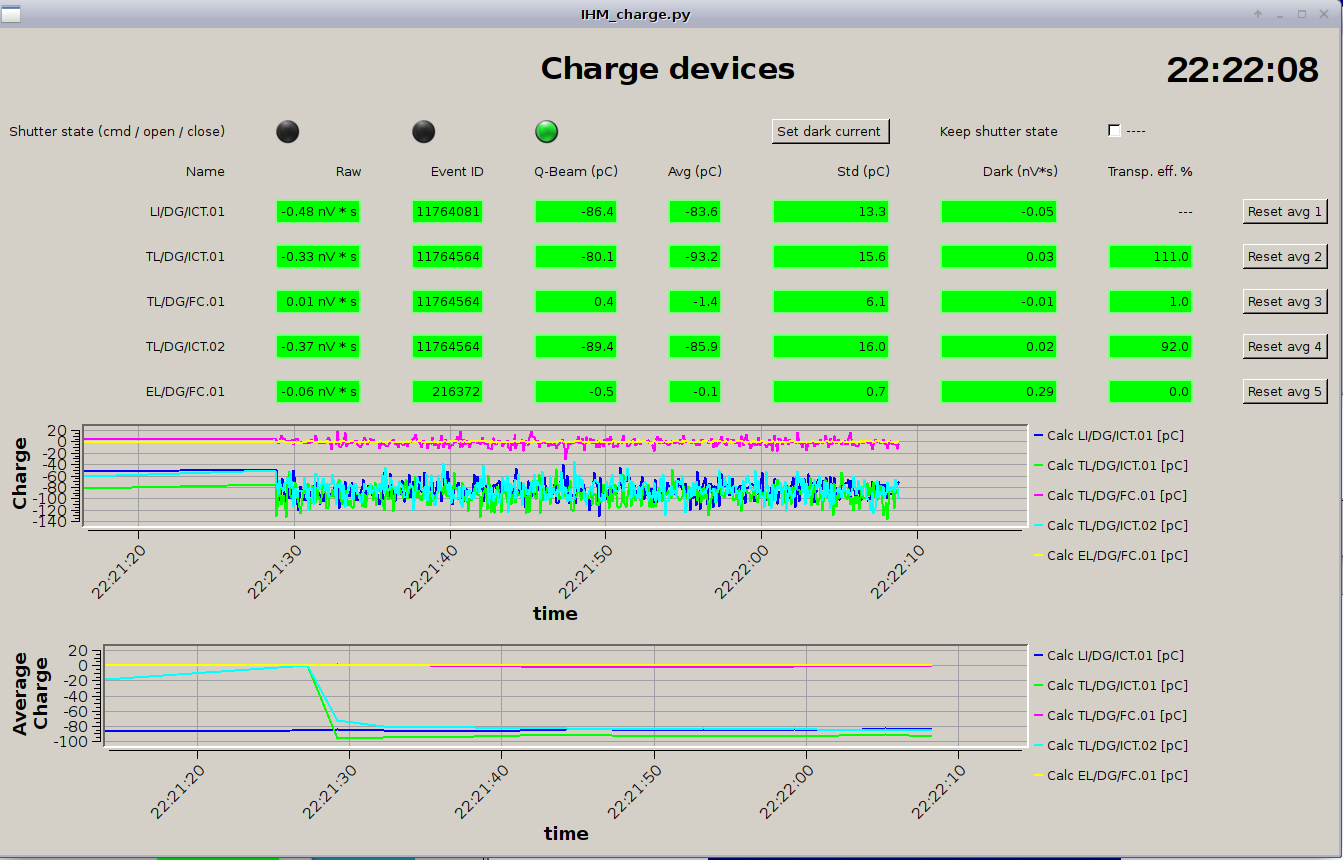Click Calc EL/DG/FC.01 legend in Average Charge plot
Screen dimensions: 1343x860
point(1110,775)
